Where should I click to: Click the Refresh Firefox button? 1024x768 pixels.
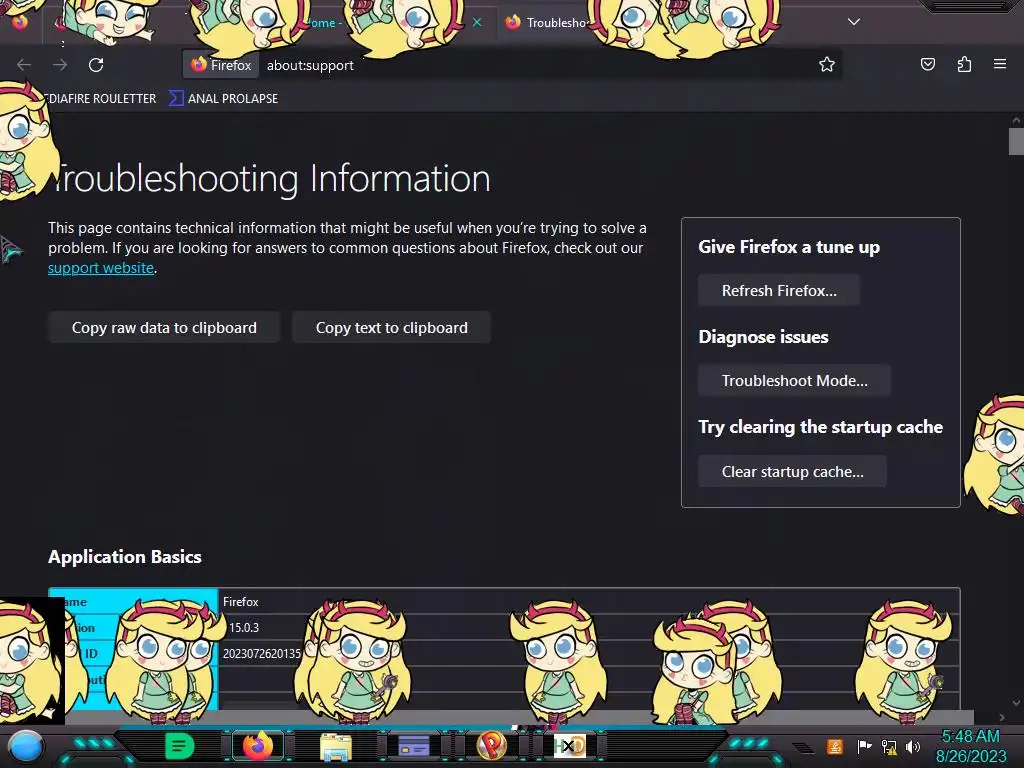[778, 291]
